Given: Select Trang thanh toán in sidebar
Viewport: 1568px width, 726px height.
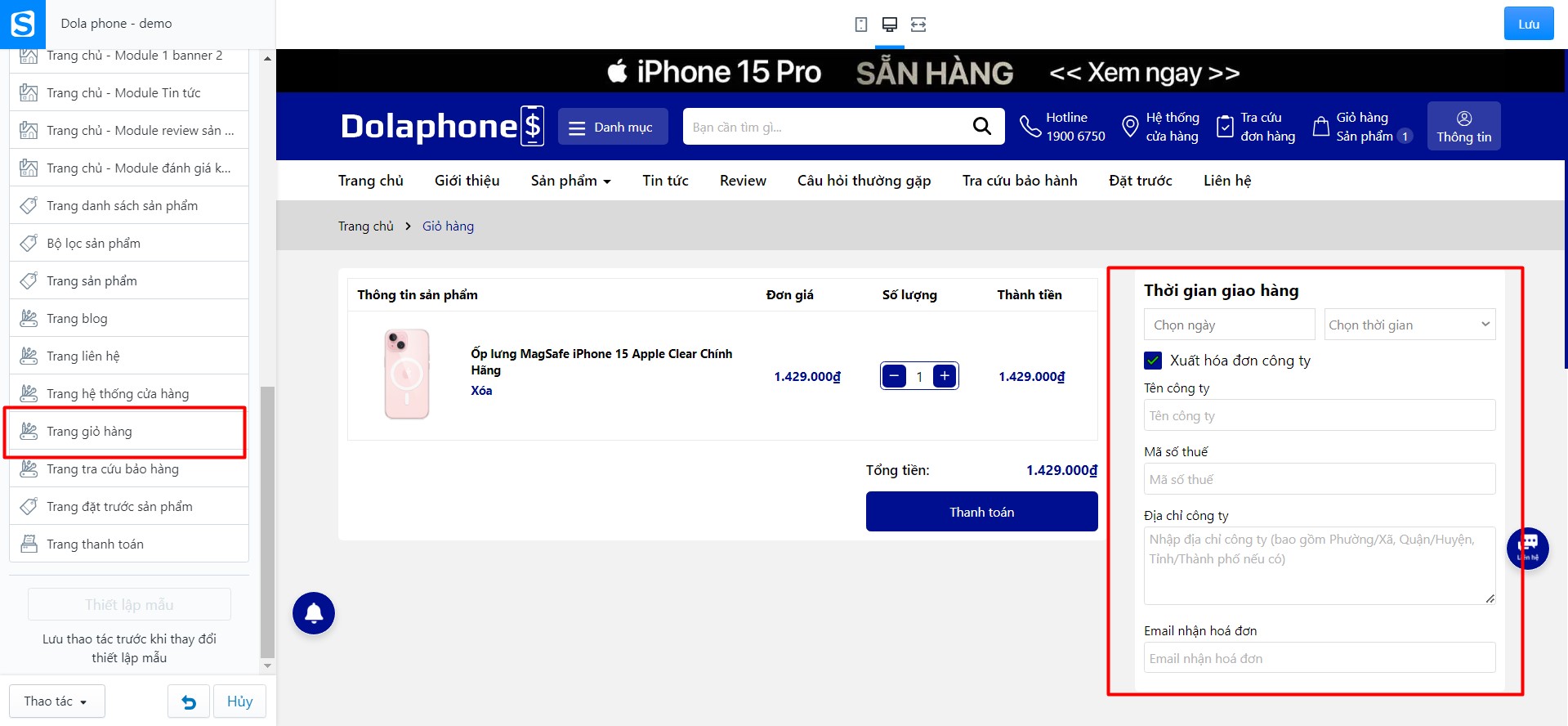Looking at the screenshot, I should click(x=129, y=544).
